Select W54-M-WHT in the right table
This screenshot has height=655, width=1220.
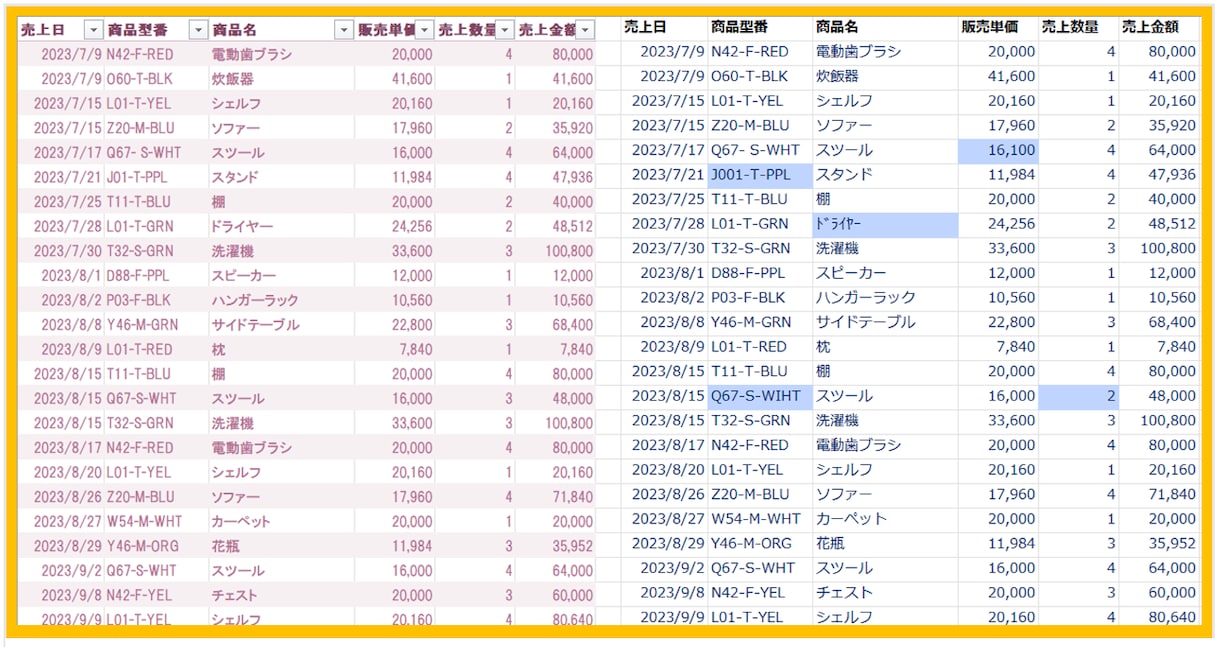coord(755,519)
